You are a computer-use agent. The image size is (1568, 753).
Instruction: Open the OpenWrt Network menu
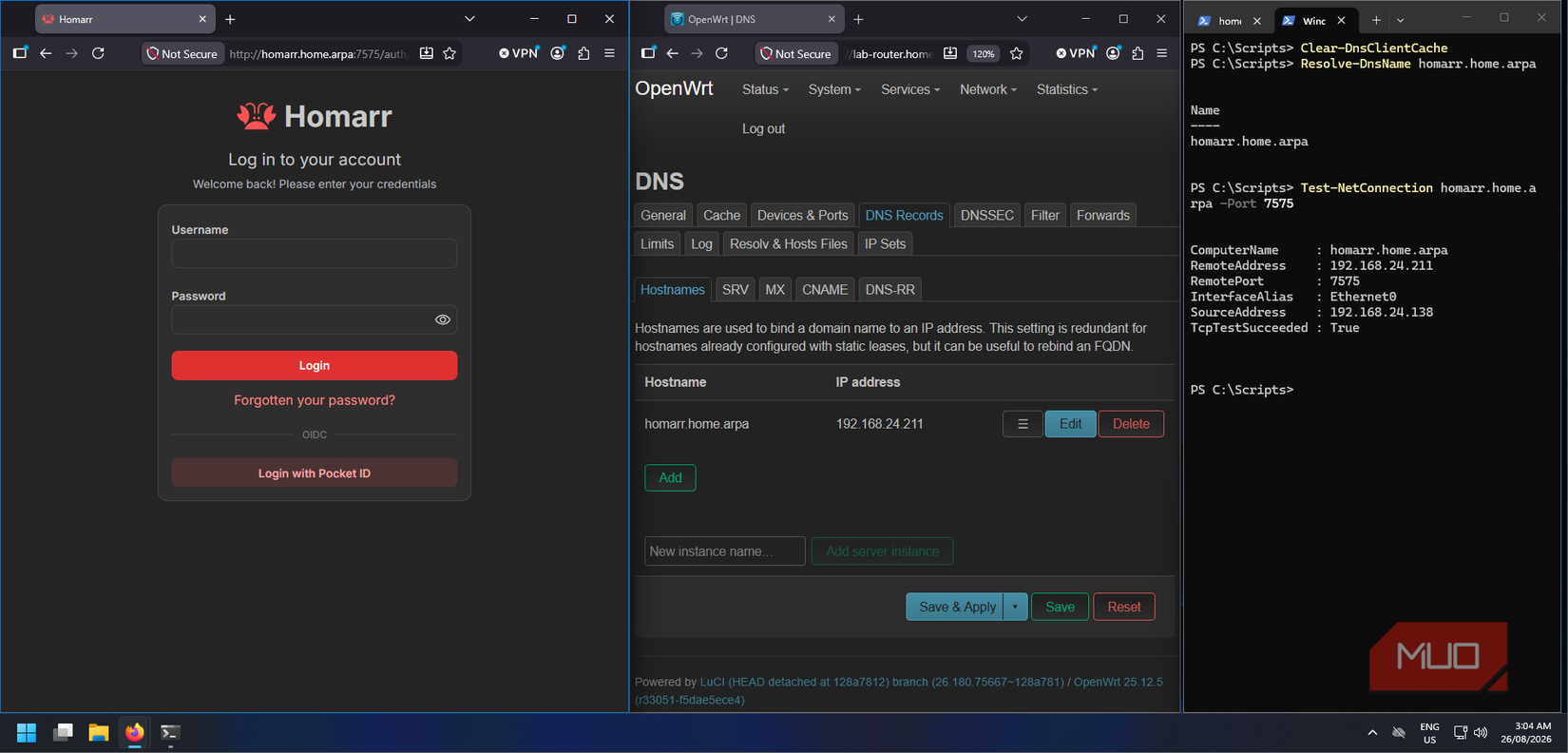(988, 89)
